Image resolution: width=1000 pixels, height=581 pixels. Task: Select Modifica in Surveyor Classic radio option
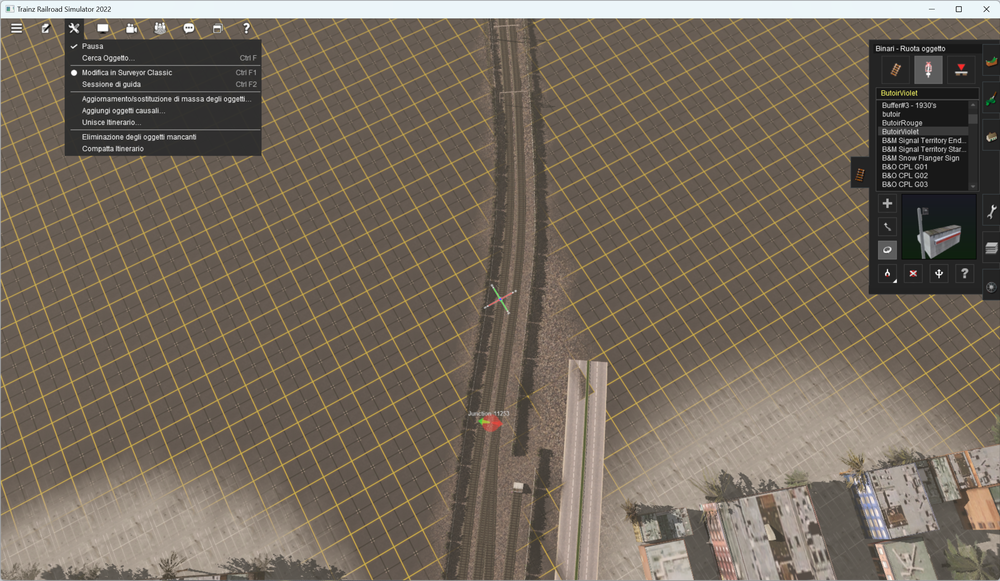coord(163,73)
